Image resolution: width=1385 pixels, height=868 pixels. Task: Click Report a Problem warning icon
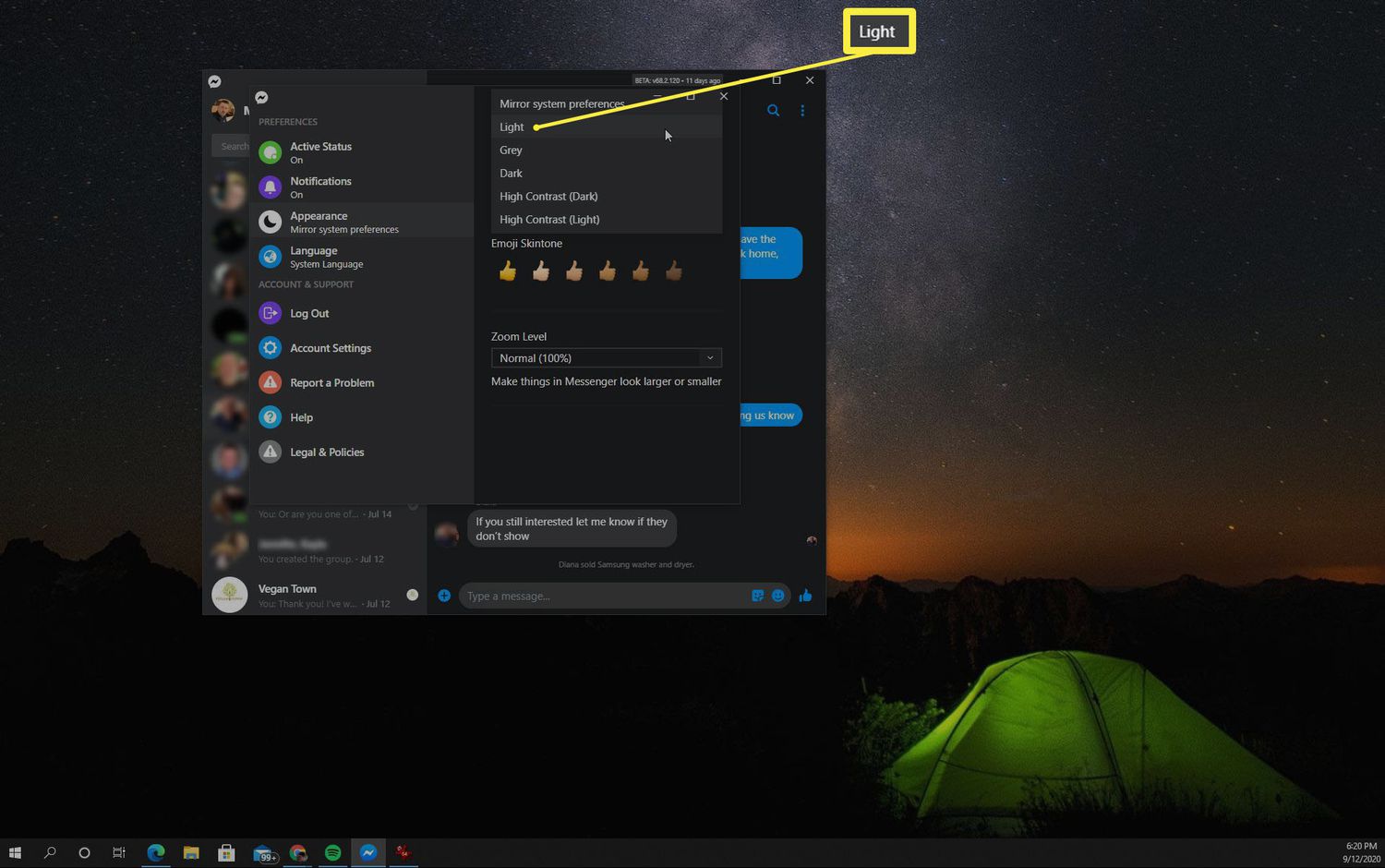pos(270,382)
